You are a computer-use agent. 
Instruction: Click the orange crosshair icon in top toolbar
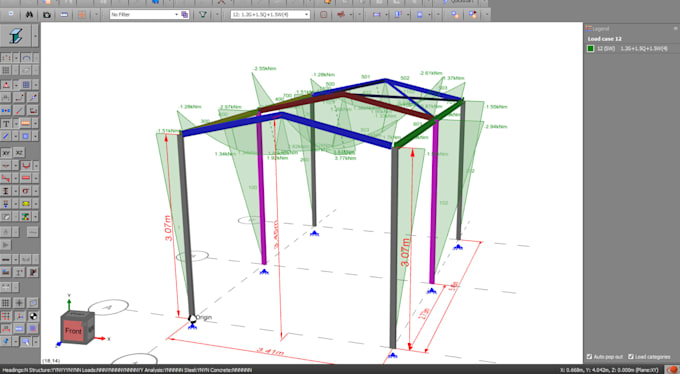(x=81, y=14)
